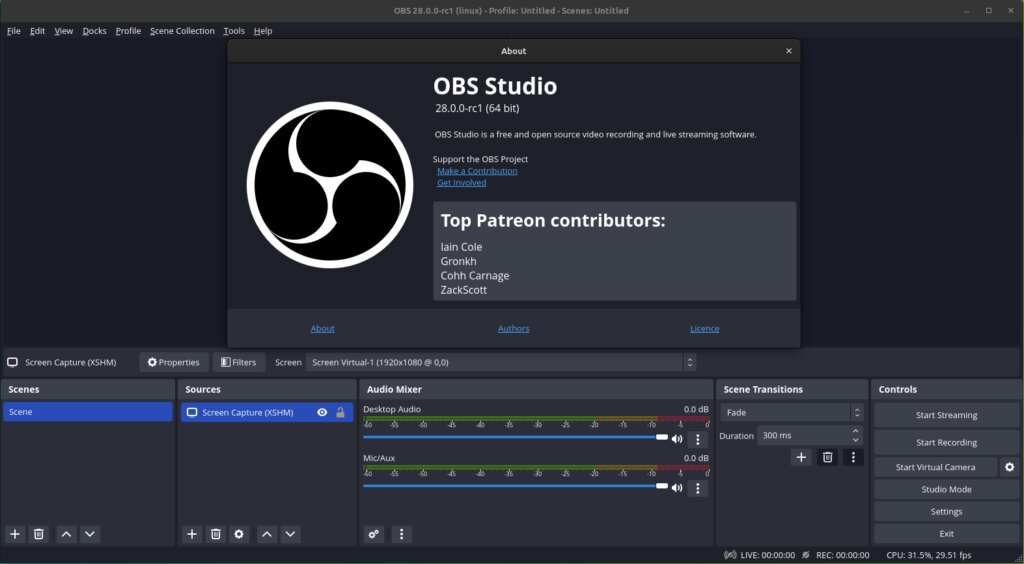Open the Screen selection dropdown
The height and width of the screenshot is (564, 1024).
pyautogui.click(x=501, y=362)
